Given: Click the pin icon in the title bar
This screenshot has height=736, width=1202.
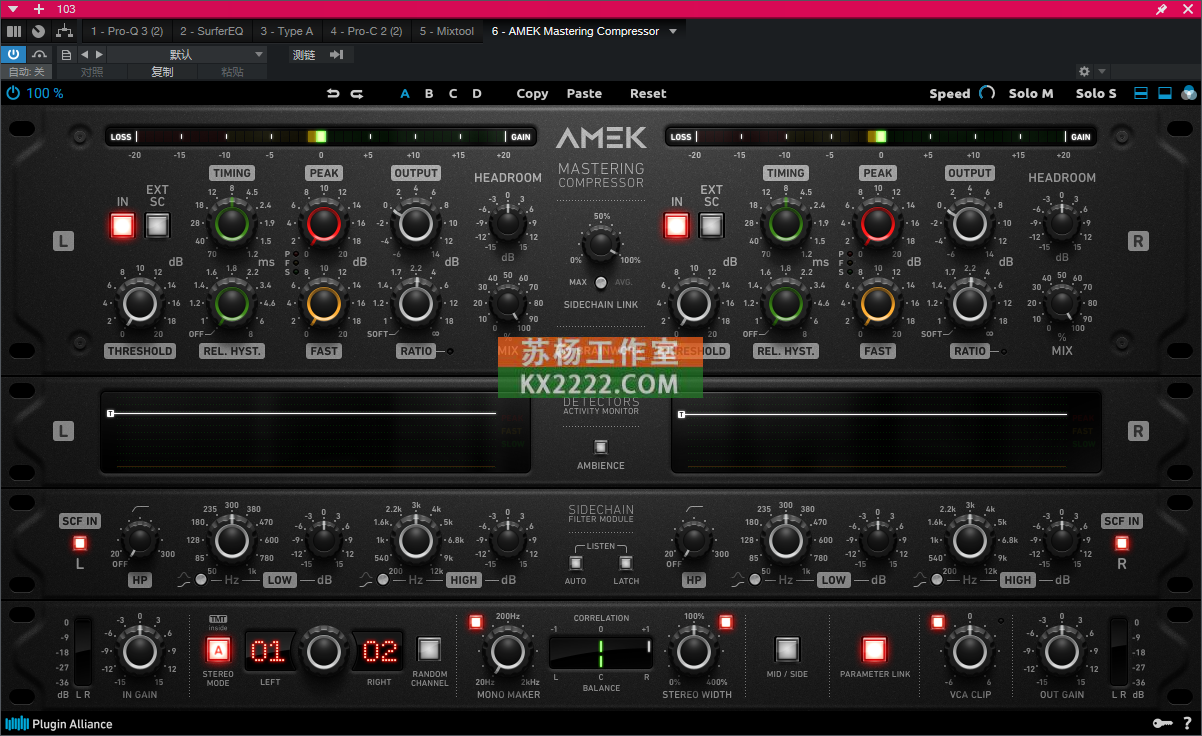Looking at the screenshot, I should 1161,9.
